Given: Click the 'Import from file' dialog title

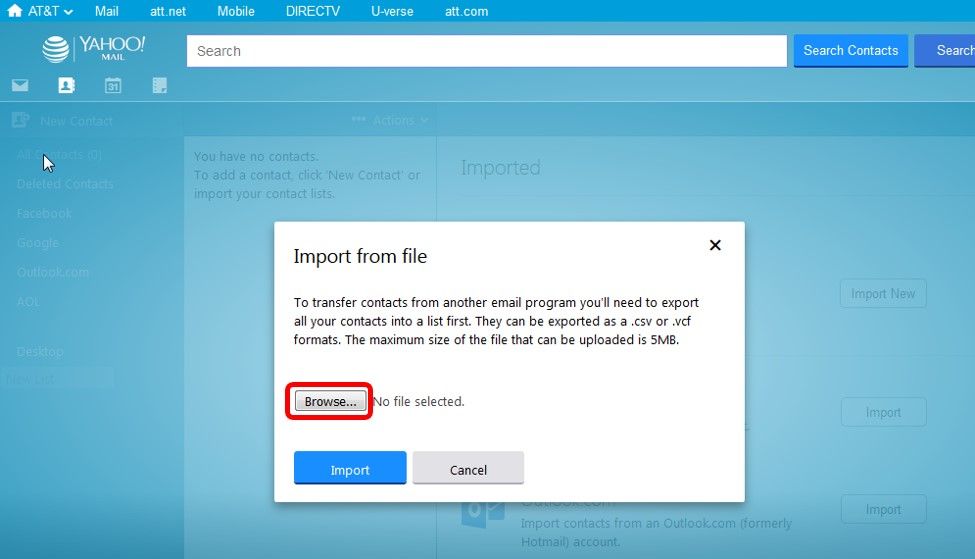Looking at the screenshot, I should point(360,256).
